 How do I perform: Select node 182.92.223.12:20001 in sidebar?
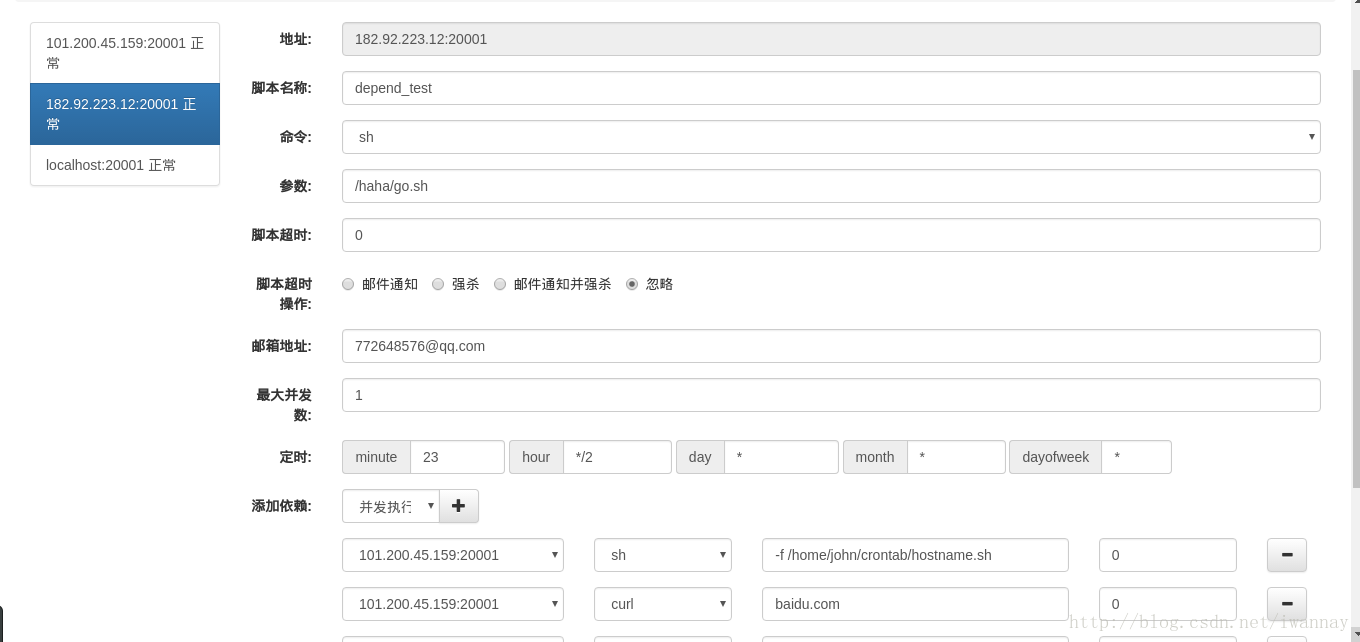tap(125, 114)
